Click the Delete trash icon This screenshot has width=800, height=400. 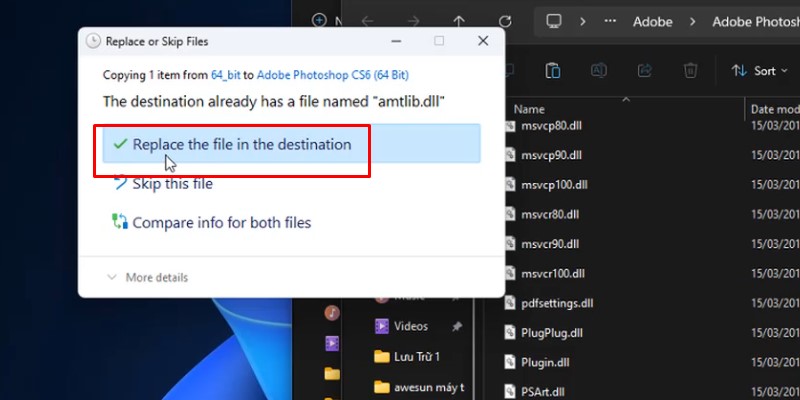[x=690, y=70]
